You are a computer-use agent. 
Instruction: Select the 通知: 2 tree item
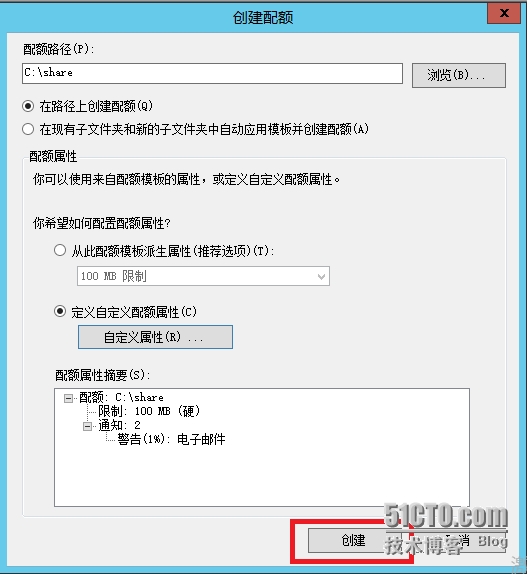[119, 425]
